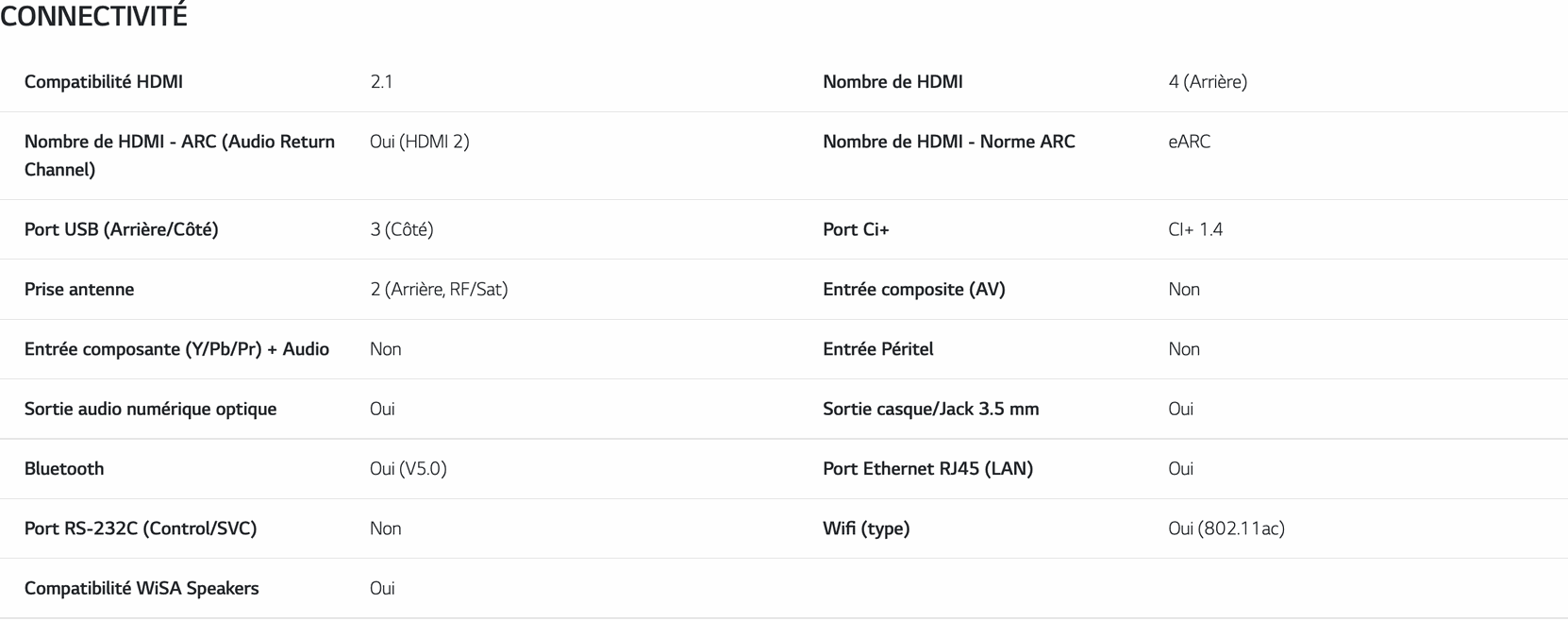The height and width of the screenshot is (620, 1568).
Task: Select the CI+ 1.4 value
Action: click(1195, 229)
